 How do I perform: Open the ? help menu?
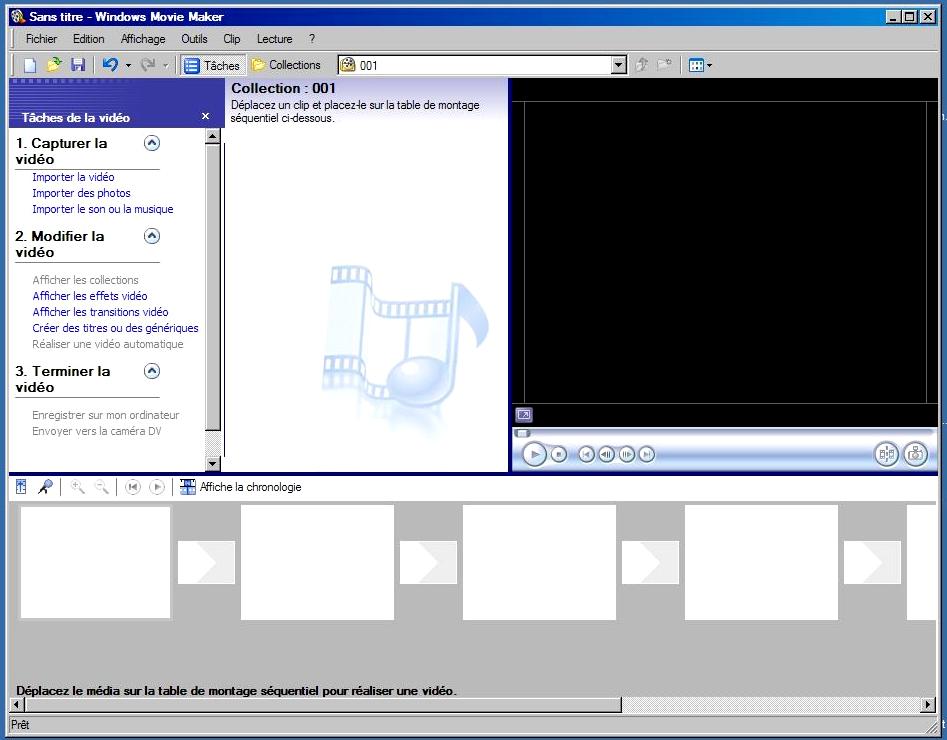click(312, 39)
